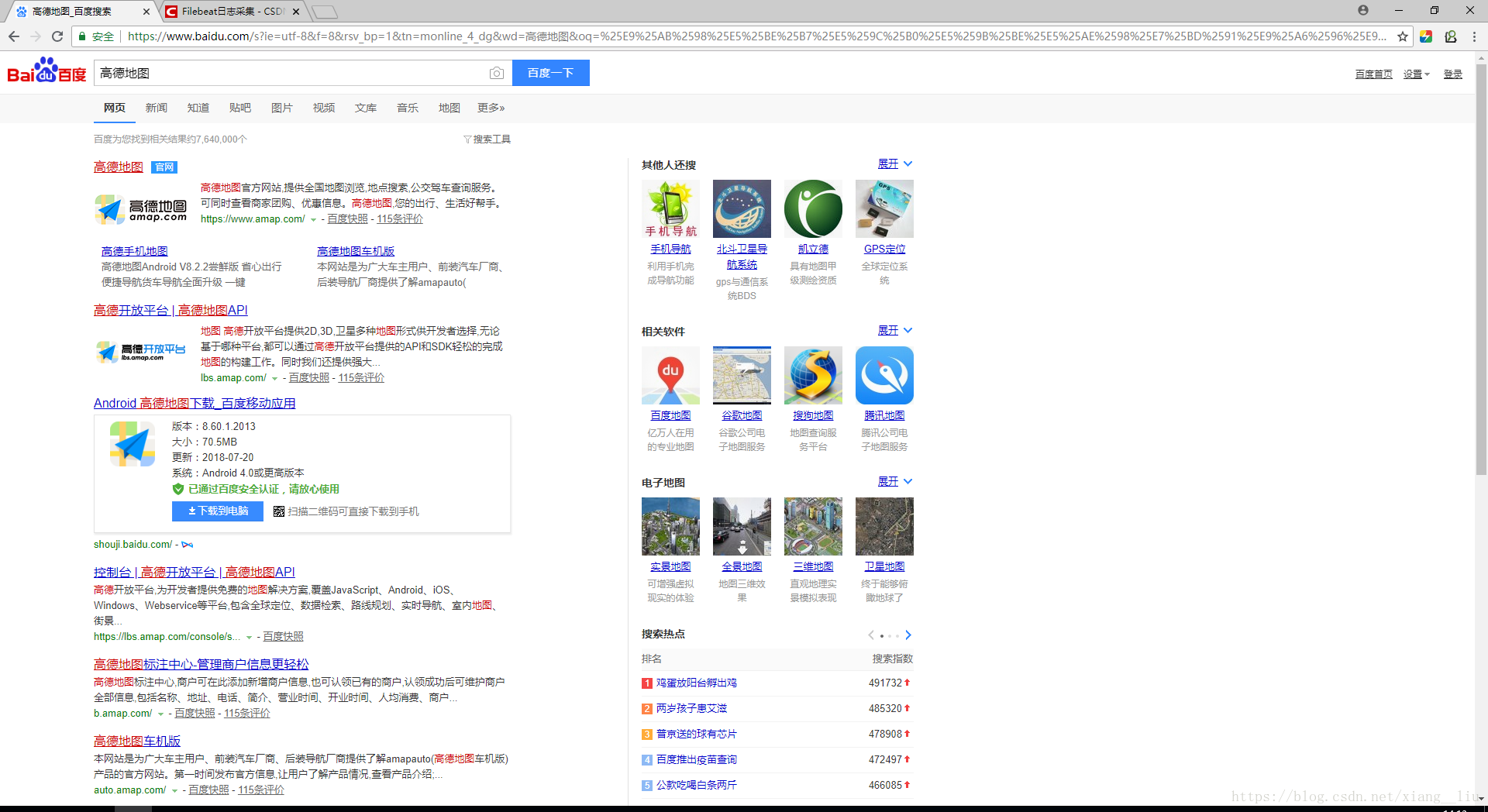Switch to 地图 search tab
Screen dimensions: 1488x812
click(449, 108)
